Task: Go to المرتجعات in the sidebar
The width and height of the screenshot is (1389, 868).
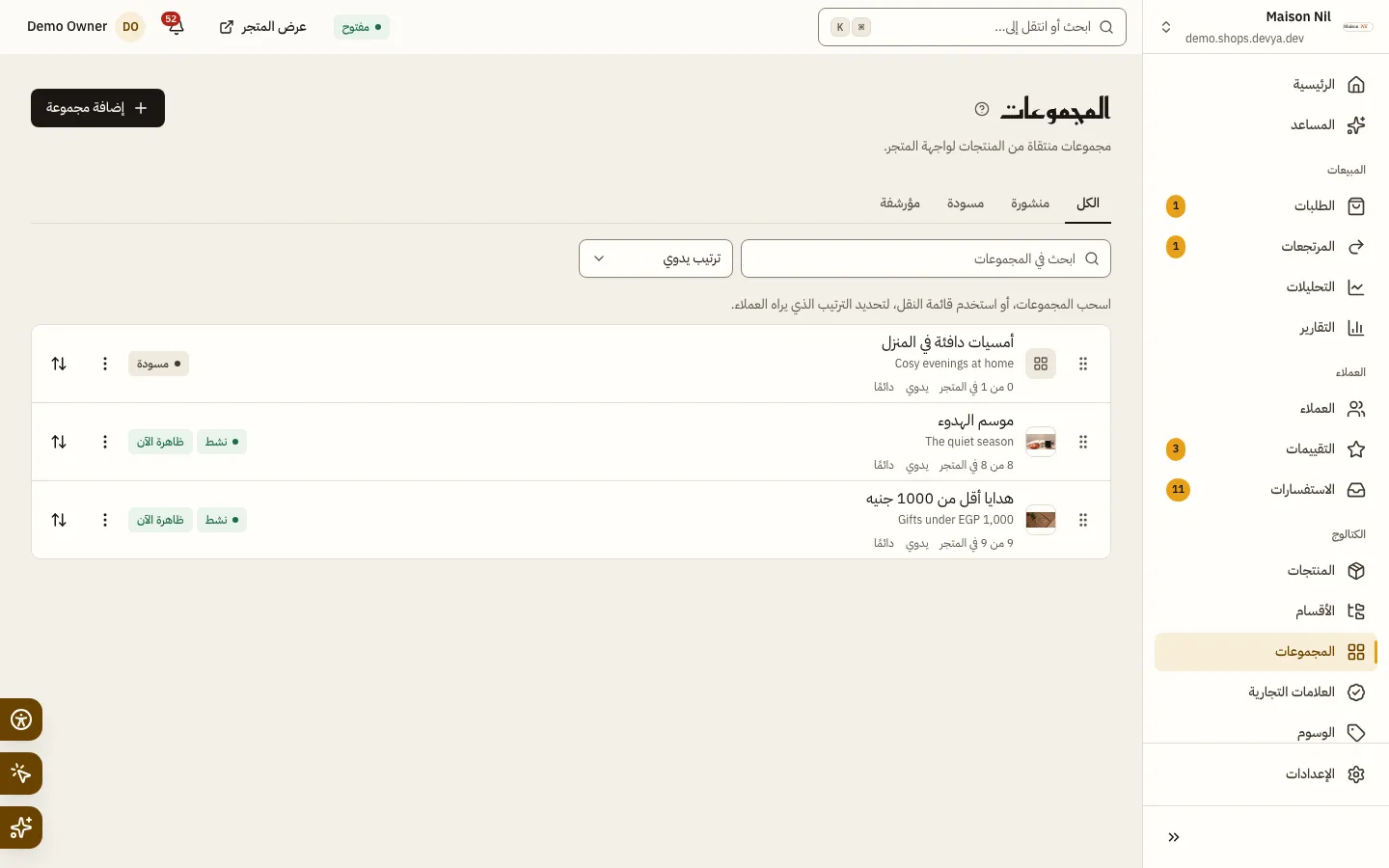Action: coord(1266,247)
